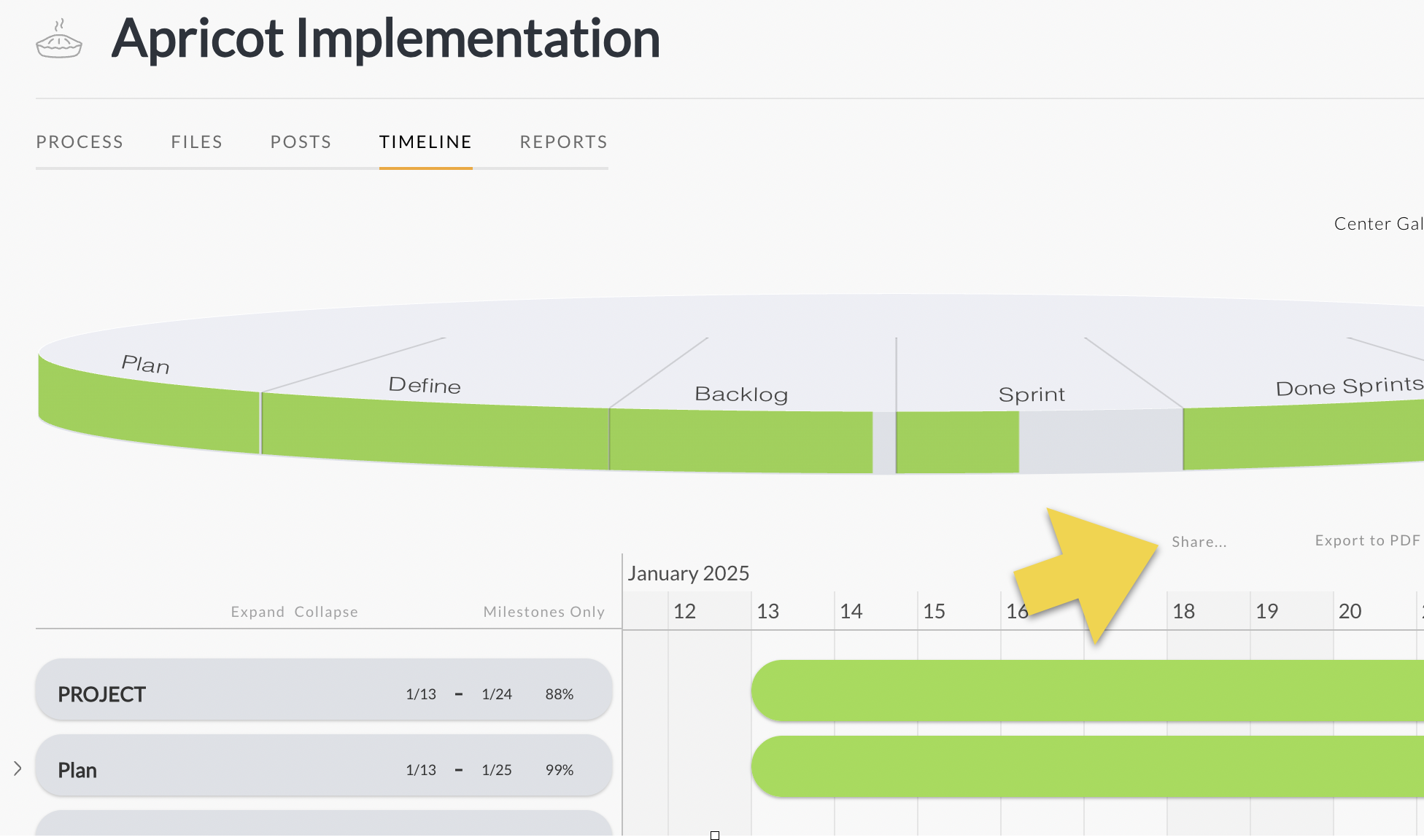Toggle Milestones Only view
The width and height of the screenshot is (1424, 840).
pyautogui.click(x=543, y=612)
